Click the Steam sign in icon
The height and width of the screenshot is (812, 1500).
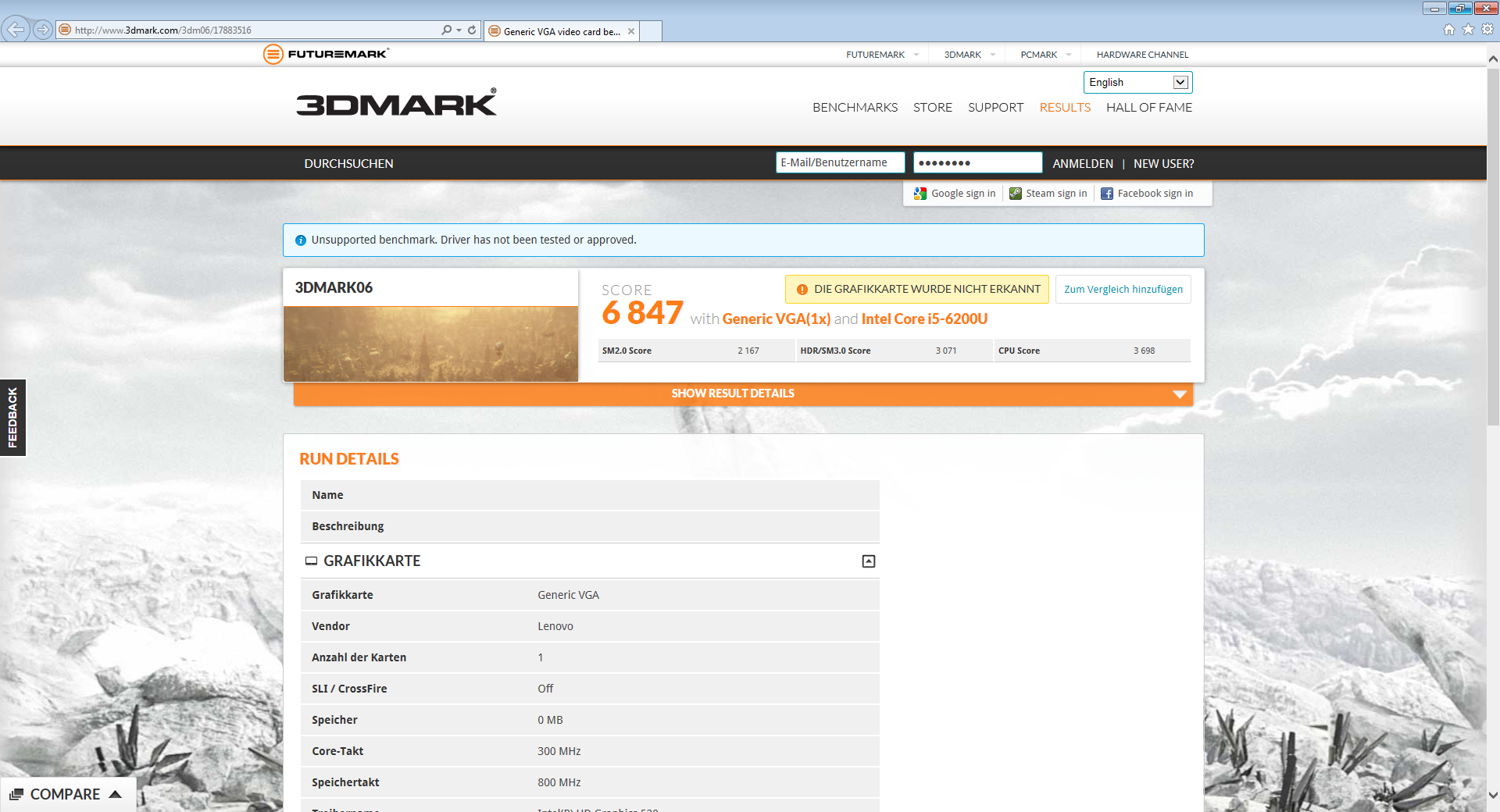(x=1016, y=194)
